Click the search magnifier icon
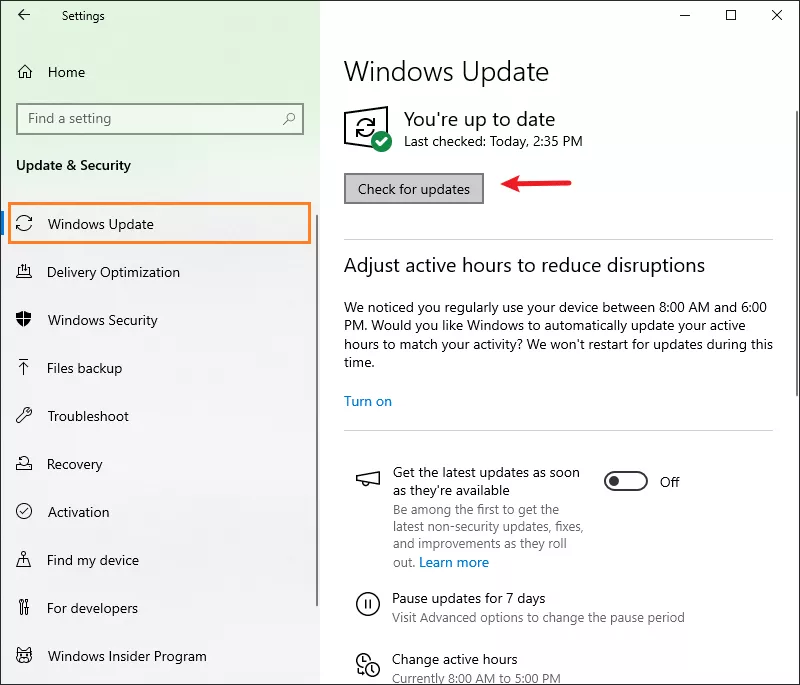 click(x=289, y=119)
